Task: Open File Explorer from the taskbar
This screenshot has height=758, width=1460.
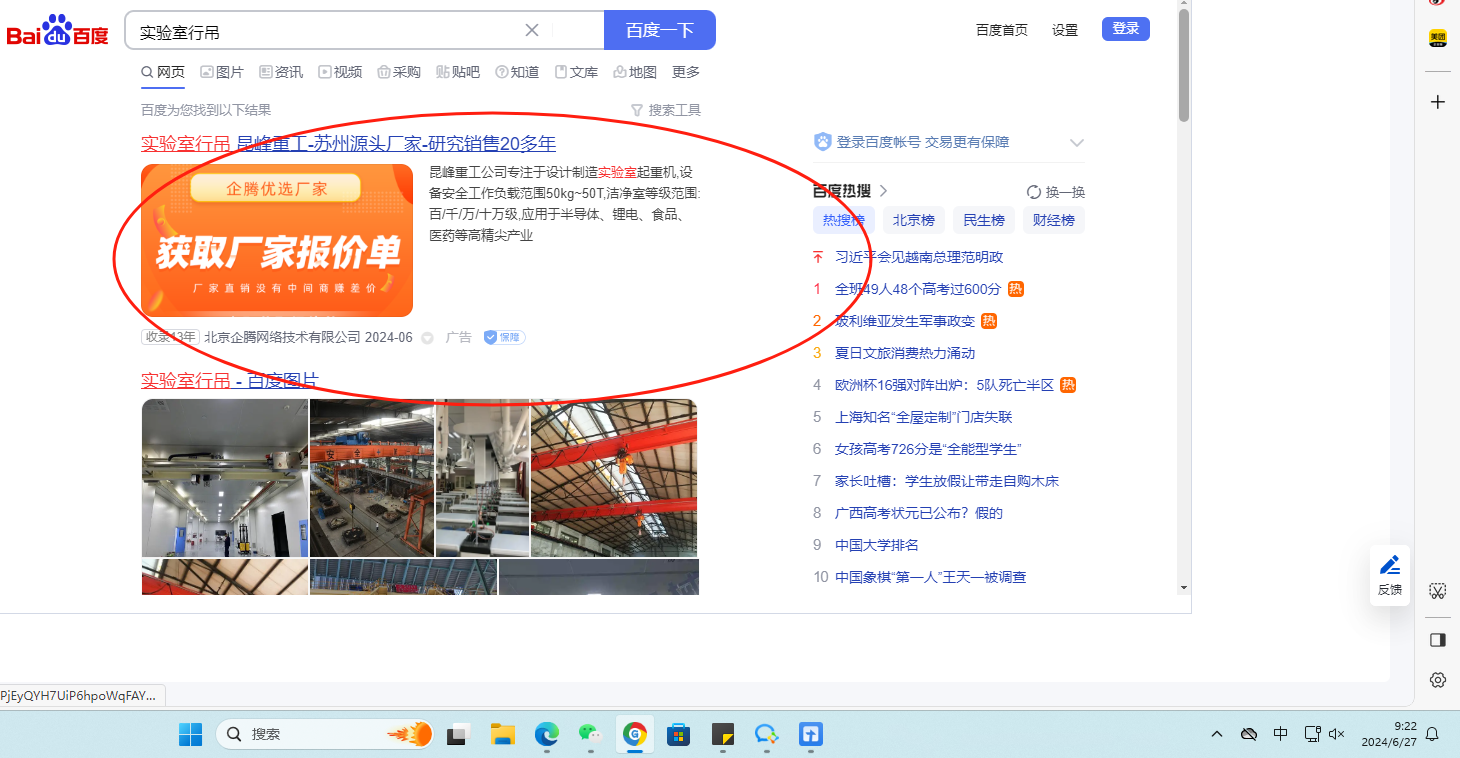Action: (502, 734)
